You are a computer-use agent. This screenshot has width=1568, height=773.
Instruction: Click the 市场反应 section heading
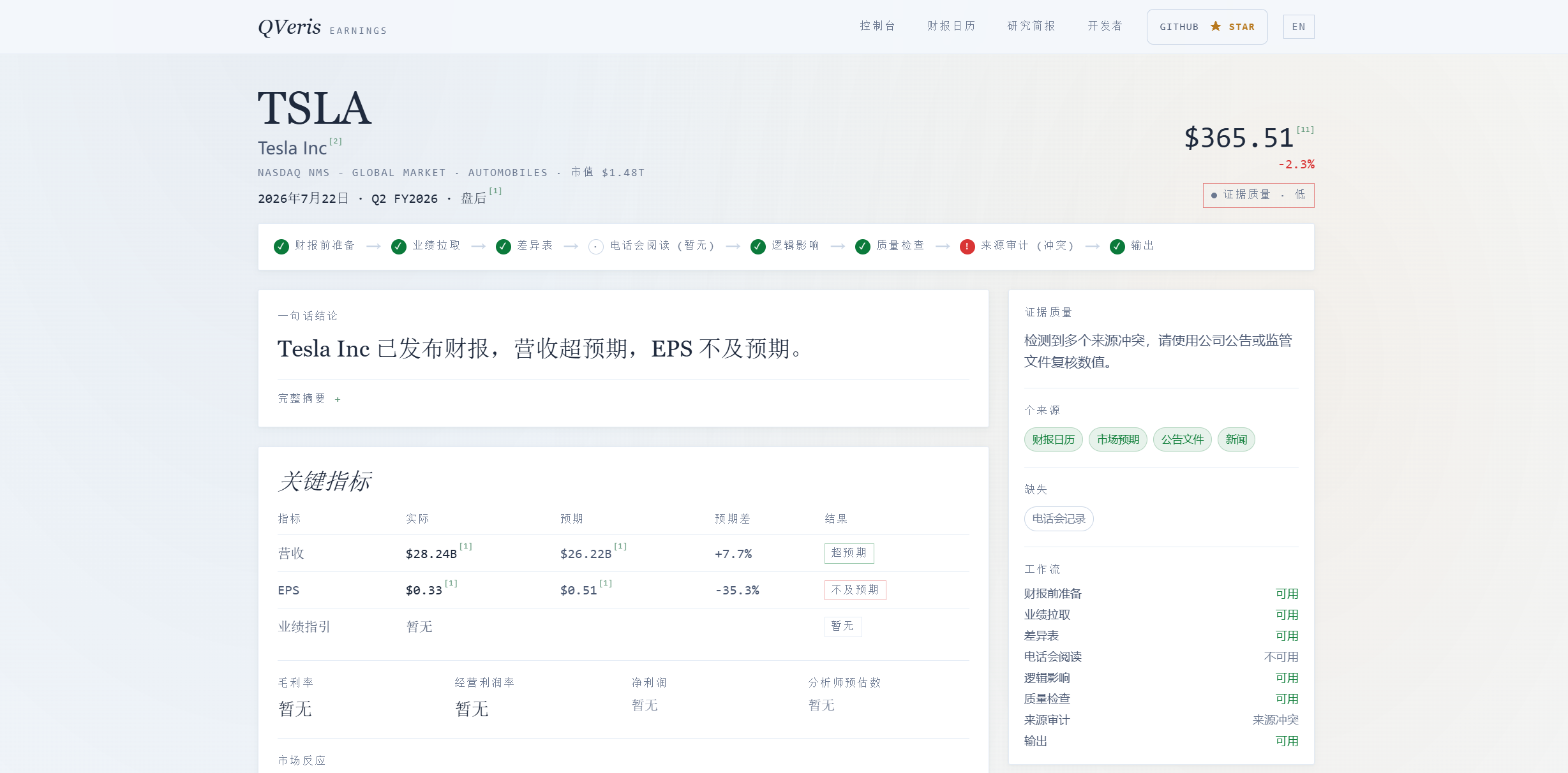[x=302, y=760]
